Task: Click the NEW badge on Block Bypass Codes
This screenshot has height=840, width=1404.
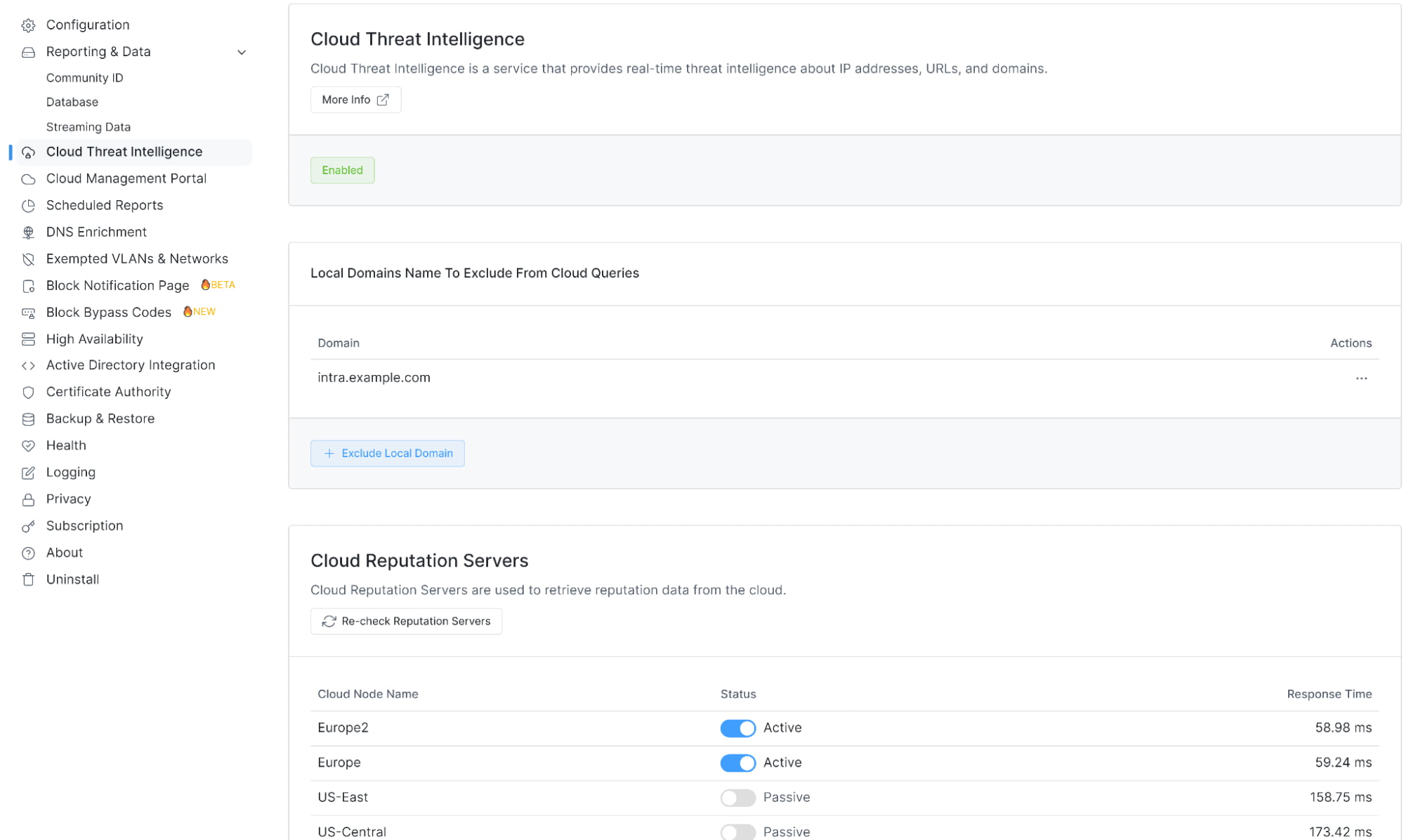Action: coord(199,311)
